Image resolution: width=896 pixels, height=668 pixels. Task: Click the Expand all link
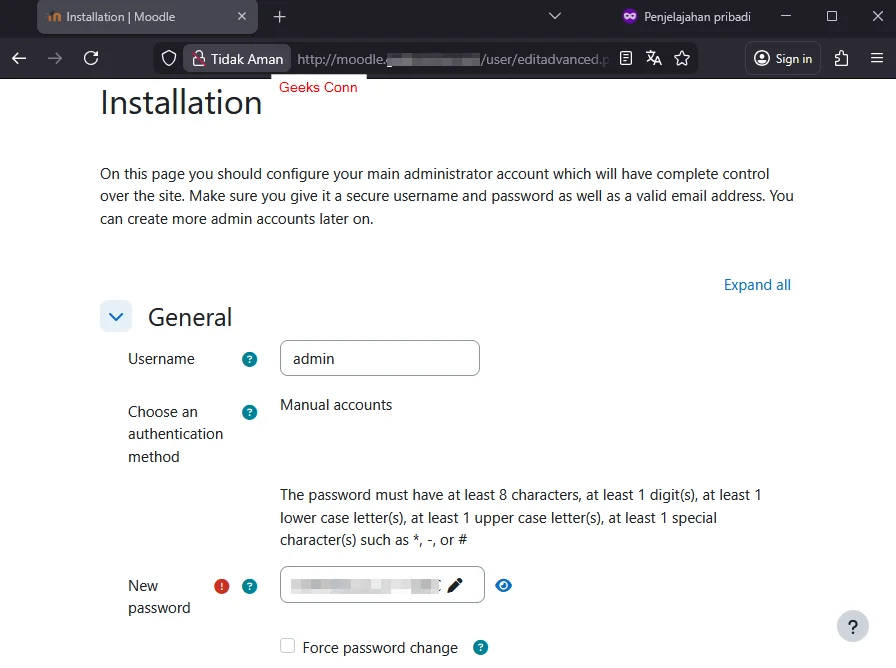pyautogui.click(x=757, y=285)
